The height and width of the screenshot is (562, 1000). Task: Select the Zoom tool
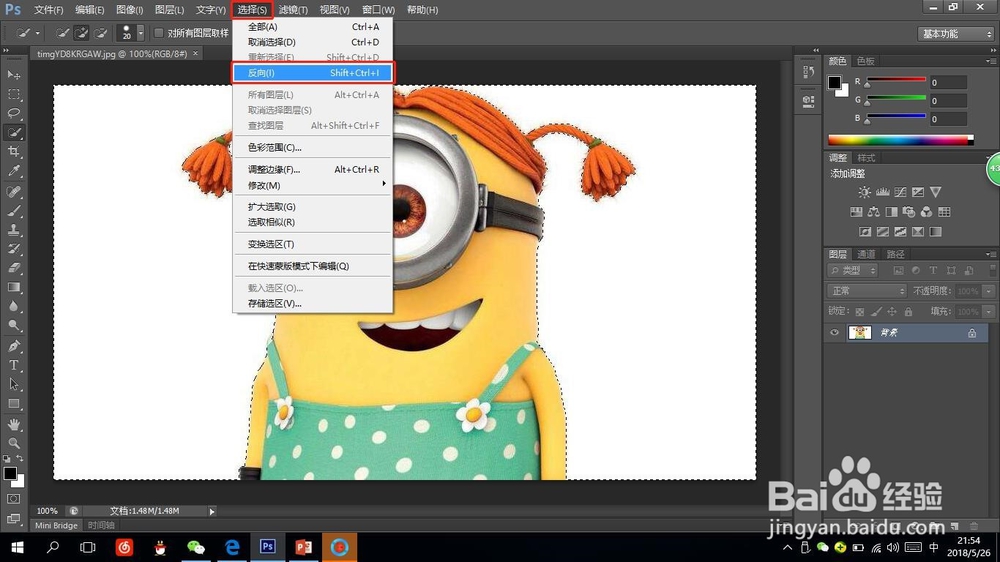pos(13,443)
